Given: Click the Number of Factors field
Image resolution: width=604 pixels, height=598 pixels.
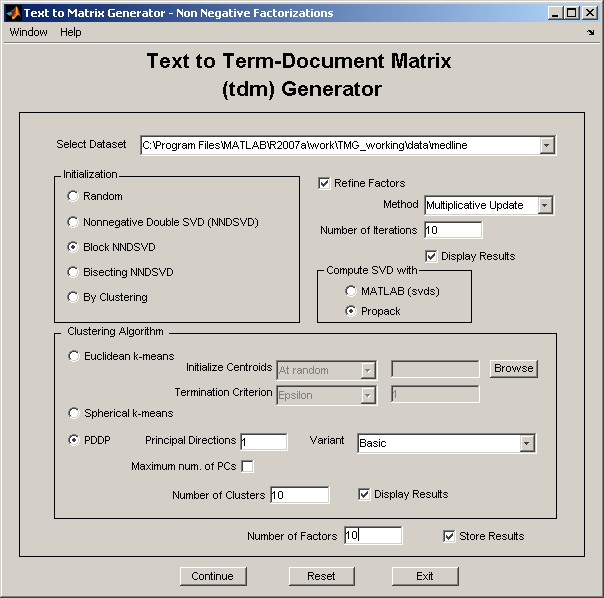Looking at the screenshot, I should pos(373,535).
